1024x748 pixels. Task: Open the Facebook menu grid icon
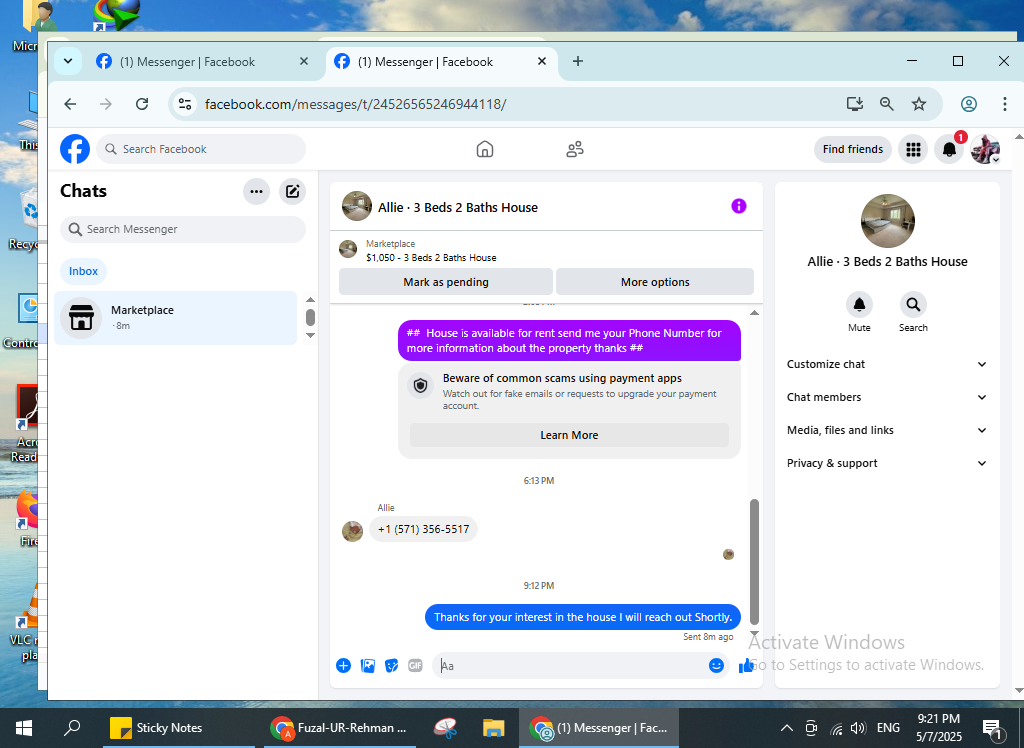click(913, 149)
